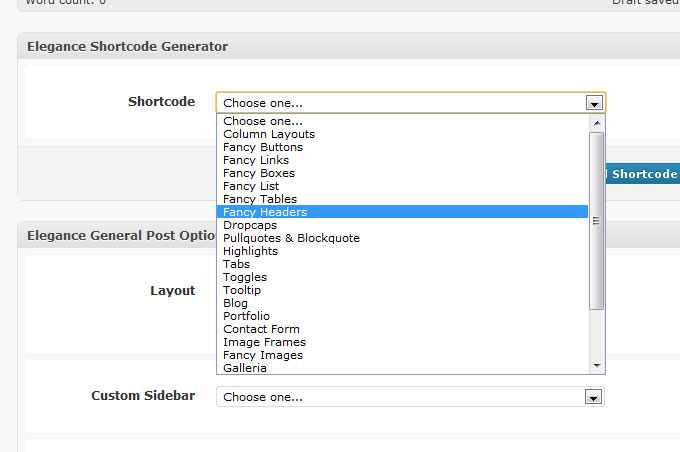Click scrollbar down arrow in list
The height and width of the screenshot is (452, 680).
point(597,366)
